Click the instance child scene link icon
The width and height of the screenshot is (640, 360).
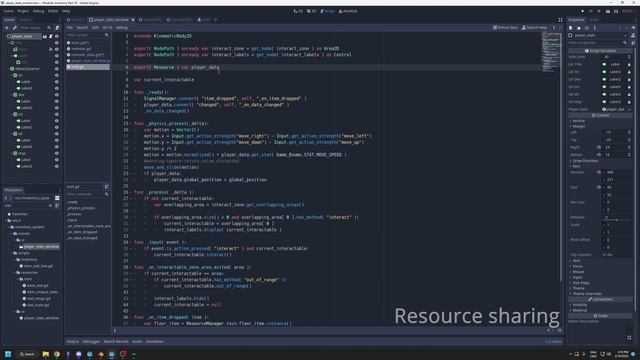coord(15,28)
